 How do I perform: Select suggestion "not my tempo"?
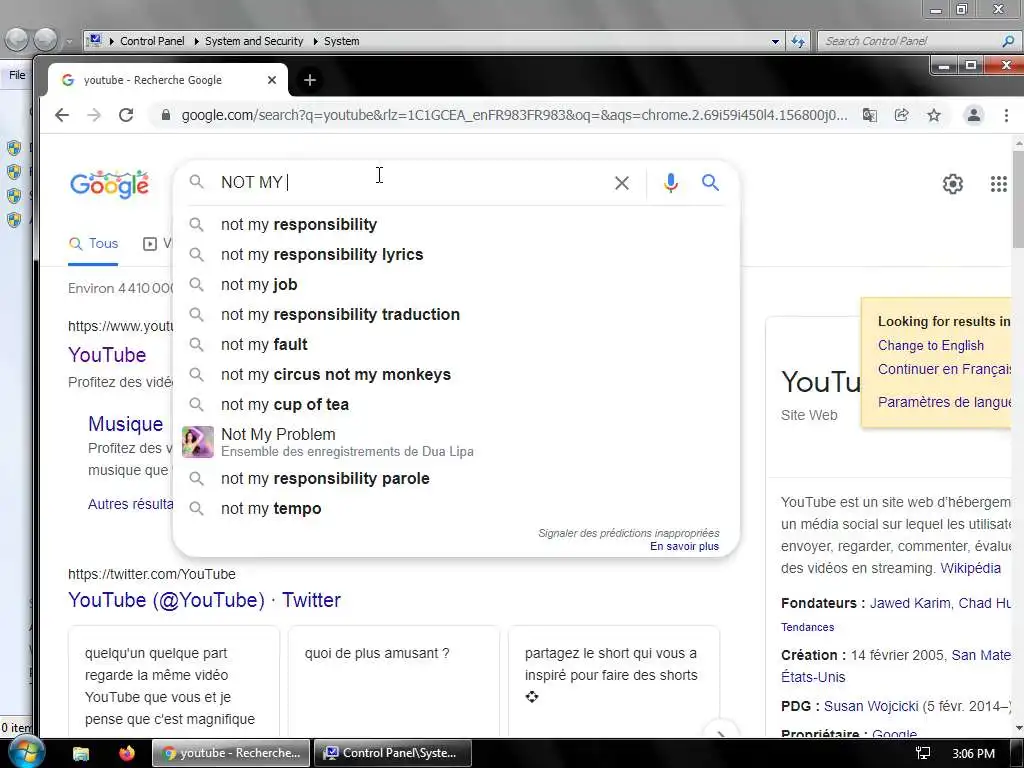pos(456,509)
